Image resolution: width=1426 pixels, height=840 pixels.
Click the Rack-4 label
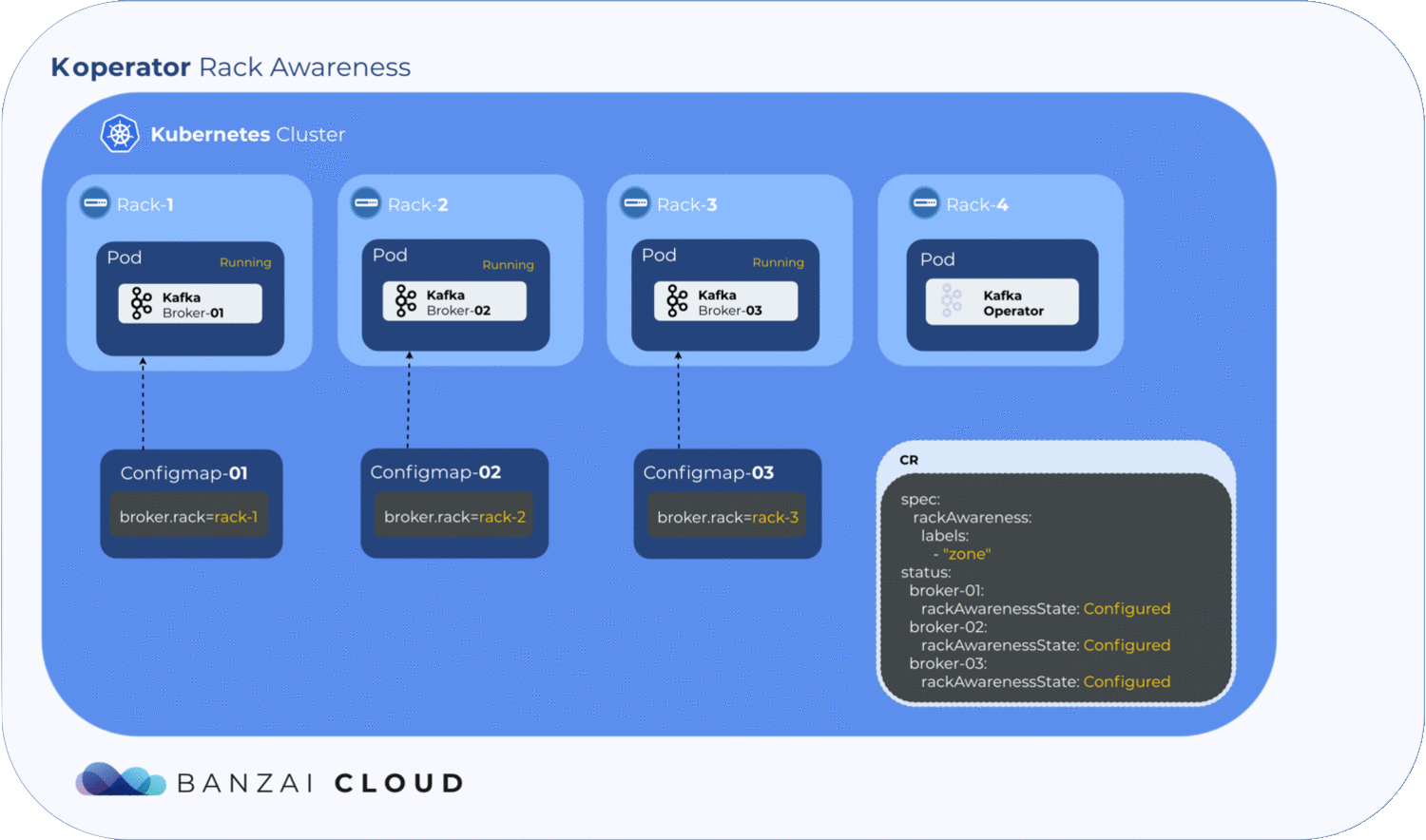[x=977, y=204]
